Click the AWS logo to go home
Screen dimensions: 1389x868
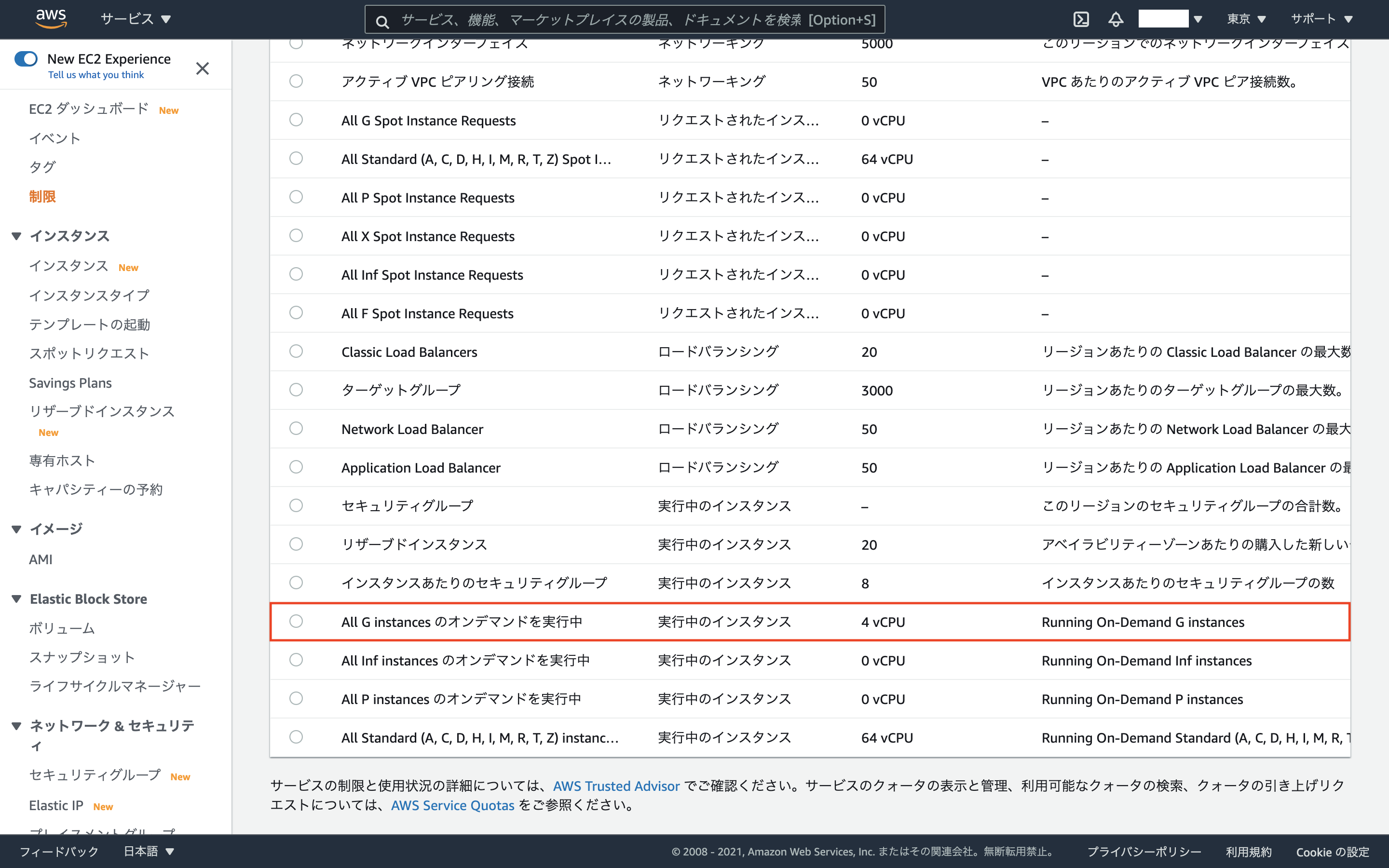tap(51, 18)
